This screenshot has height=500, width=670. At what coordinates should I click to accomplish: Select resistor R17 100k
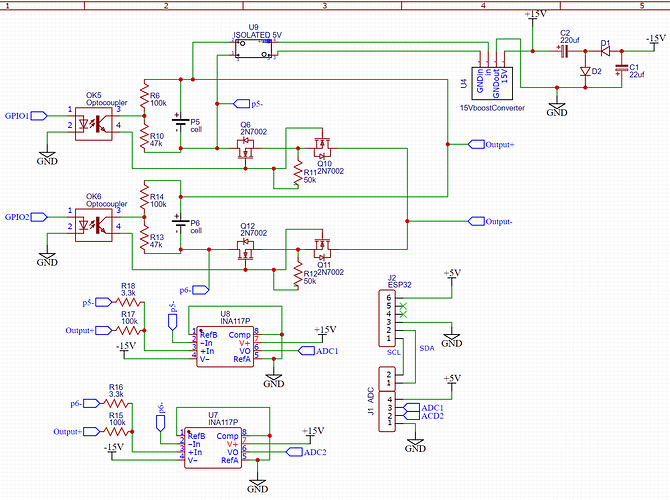(128, 330)
